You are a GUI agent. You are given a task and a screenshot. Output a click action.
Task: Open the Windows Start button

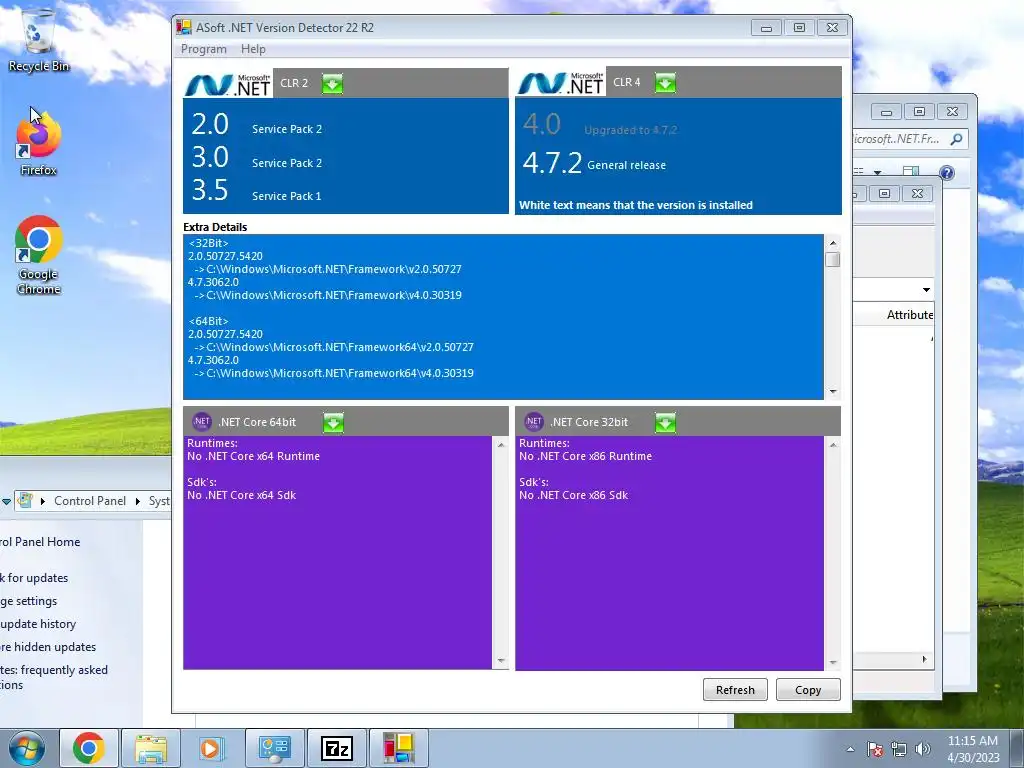26,748
